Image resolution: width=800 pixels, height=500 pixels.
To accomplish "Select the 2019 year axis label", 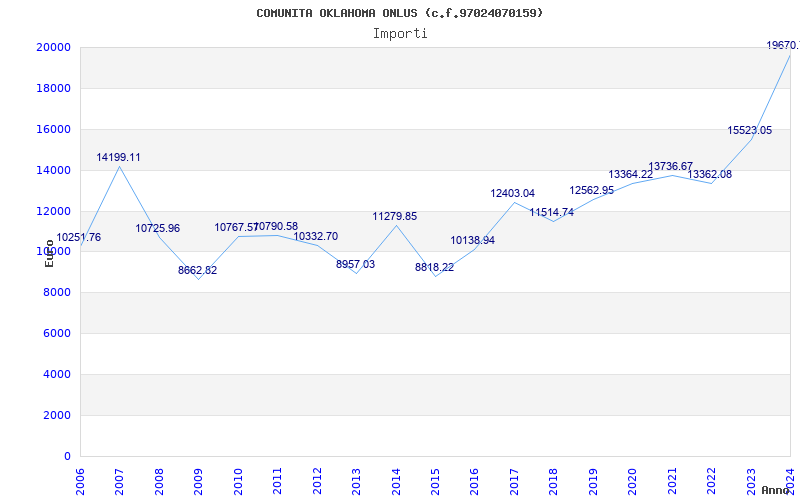I will (x=593, y=482).
